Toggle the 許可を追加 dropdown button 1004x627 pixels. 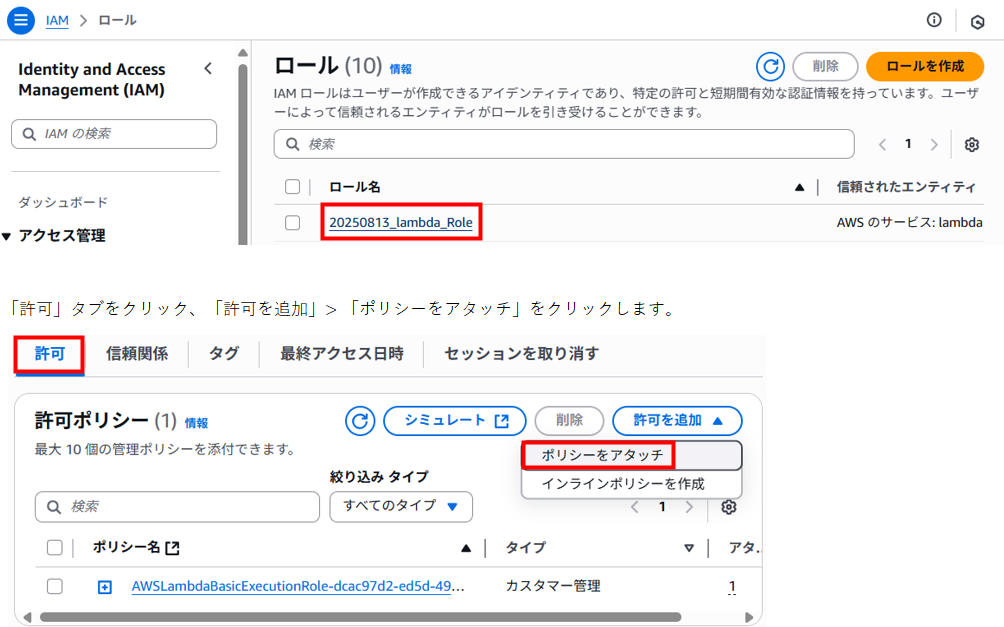(x=677, y=421)
